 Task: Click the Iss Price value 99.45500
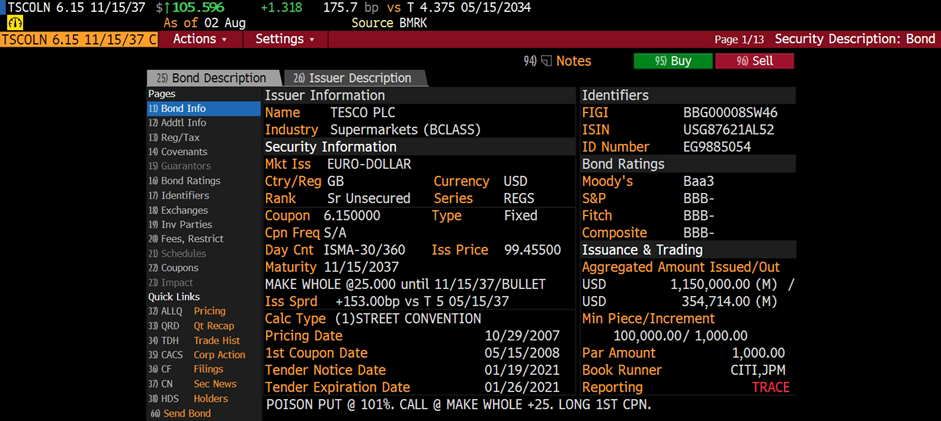[x=533, y=250]
